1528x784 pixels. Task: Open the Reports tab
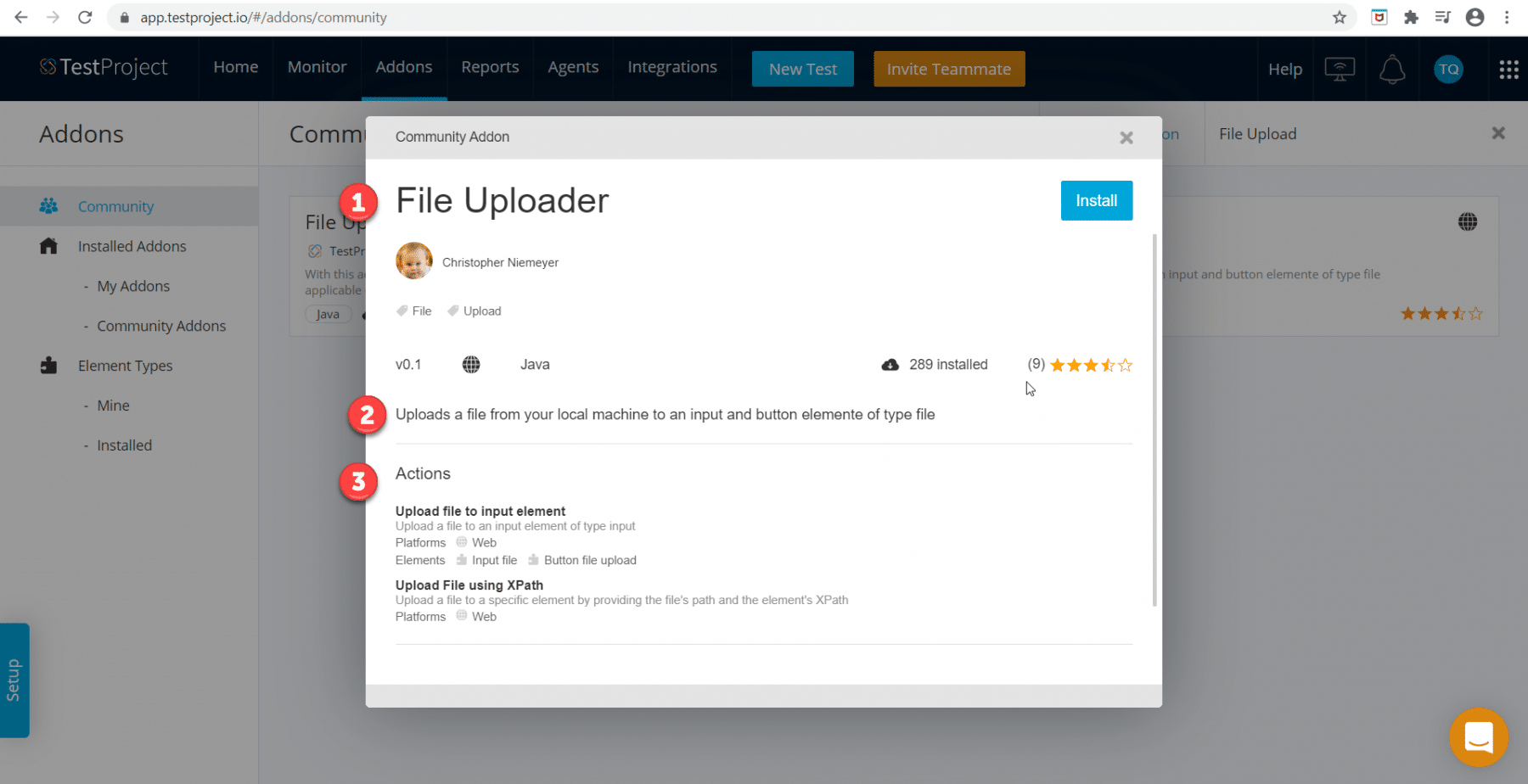490,67
